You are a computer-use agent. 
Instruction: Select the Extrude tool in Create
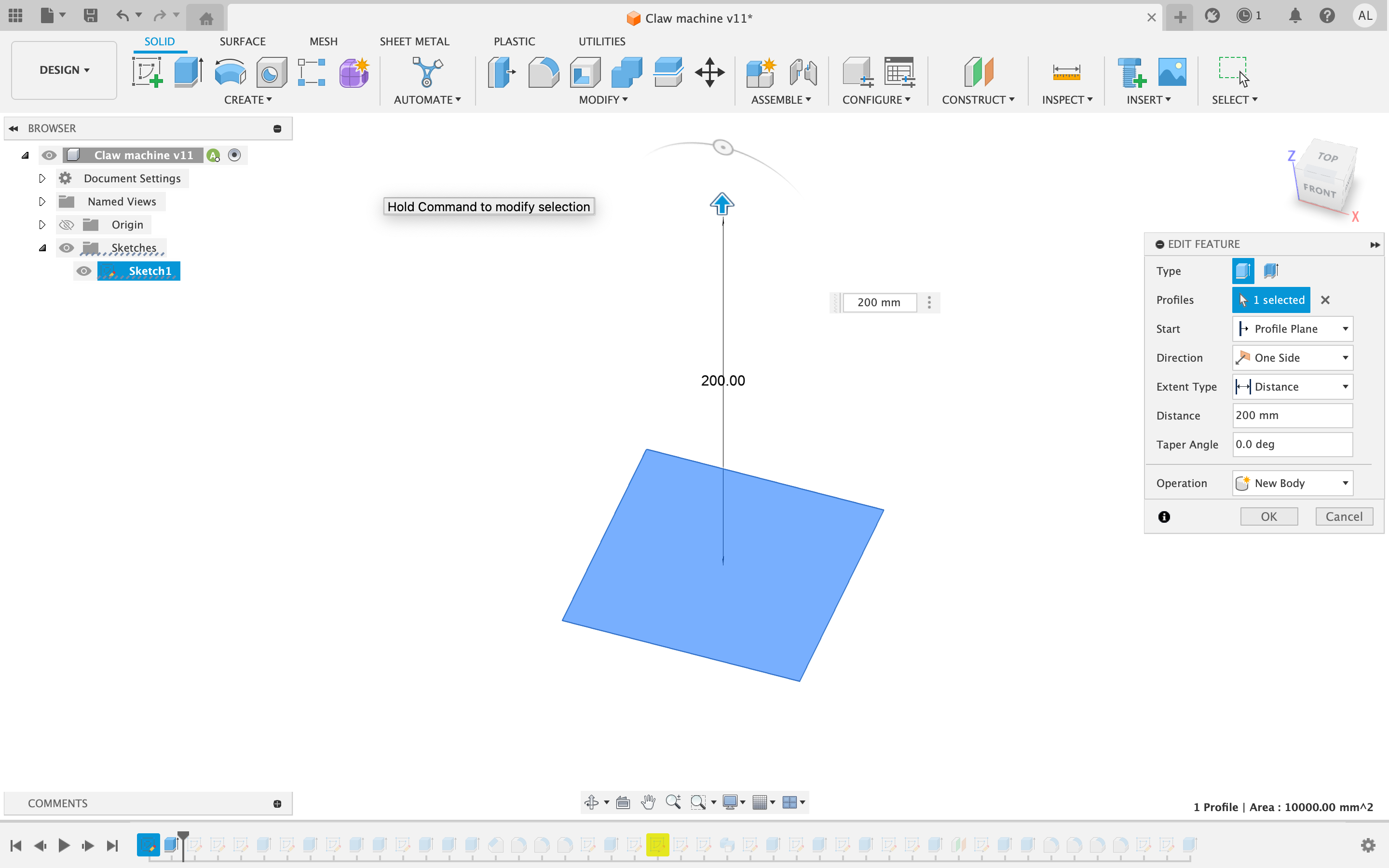point(189,72)
